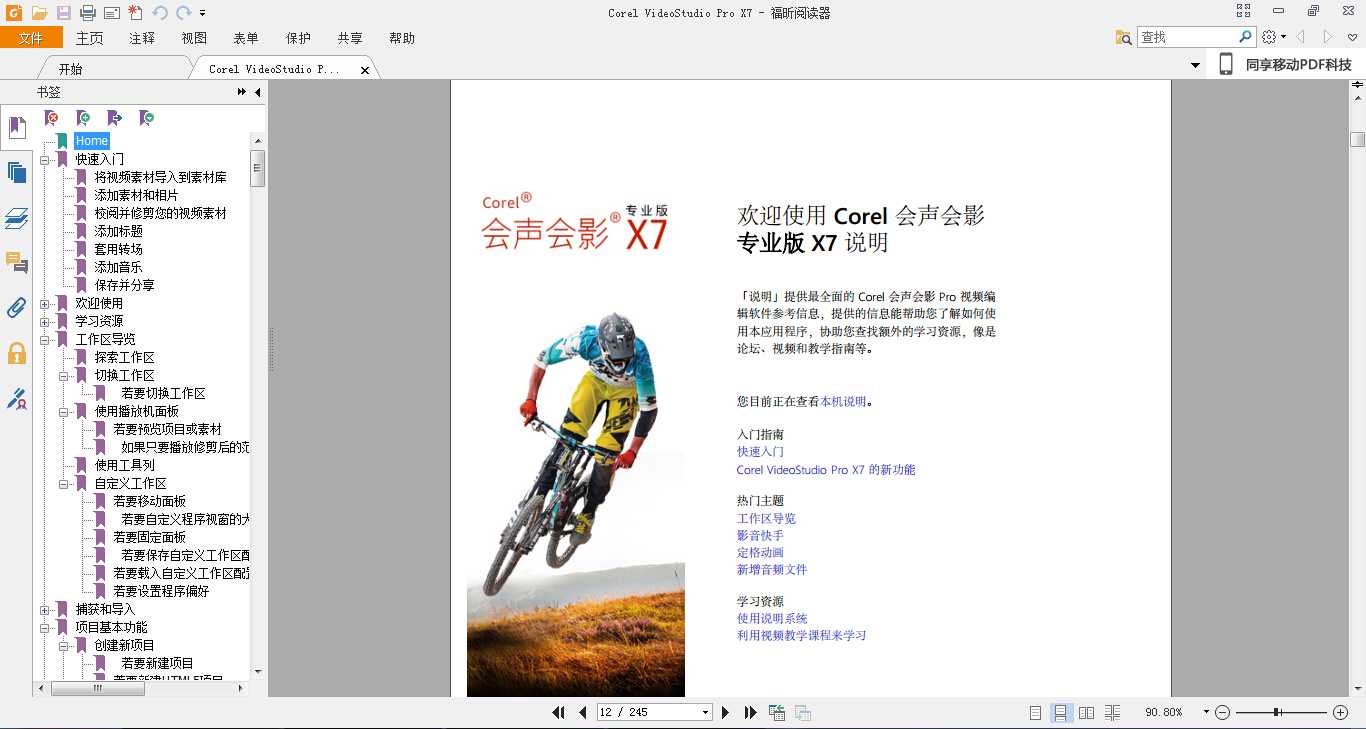
Task: Open the Bookmarks side panel icon
Action: 17,128
